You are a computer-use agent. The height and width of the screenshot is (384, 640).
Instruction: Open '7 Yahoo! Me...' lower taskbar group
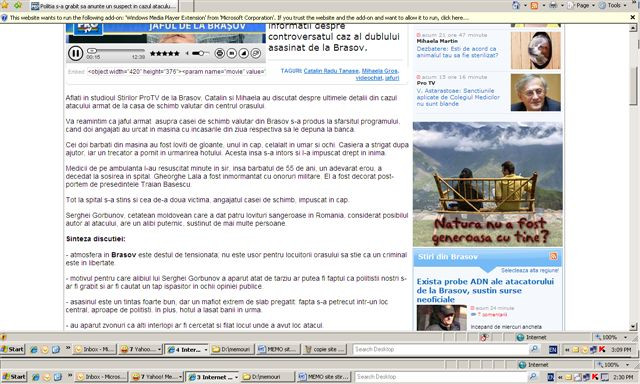click(157, 377)
